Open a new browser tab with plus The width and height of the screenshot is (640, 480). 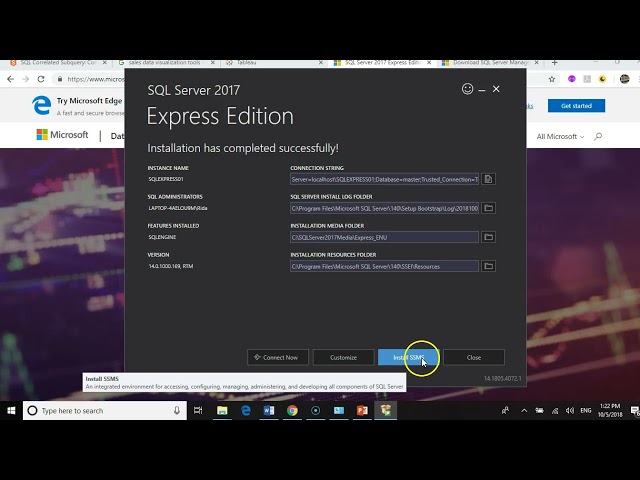point(554,62)
